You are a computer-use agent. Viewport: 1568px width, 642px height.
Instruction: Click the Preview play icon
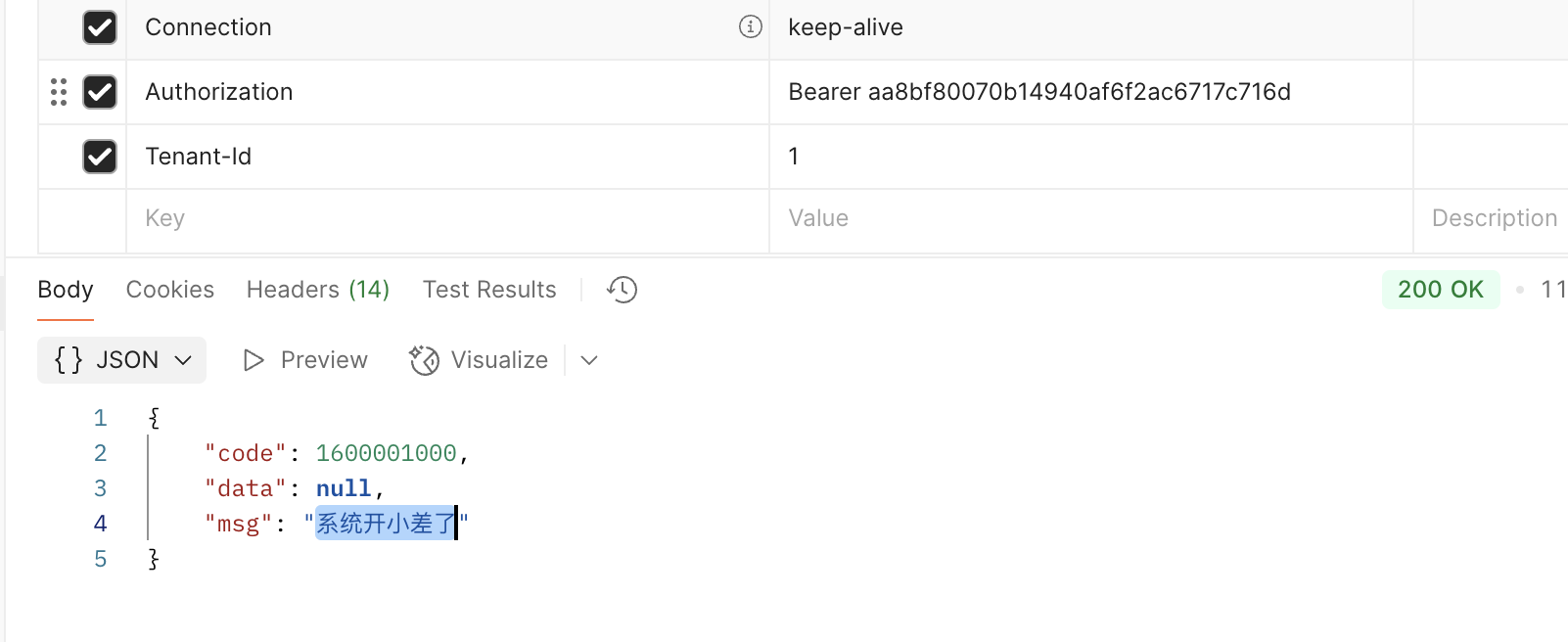(x=254, y=360)
